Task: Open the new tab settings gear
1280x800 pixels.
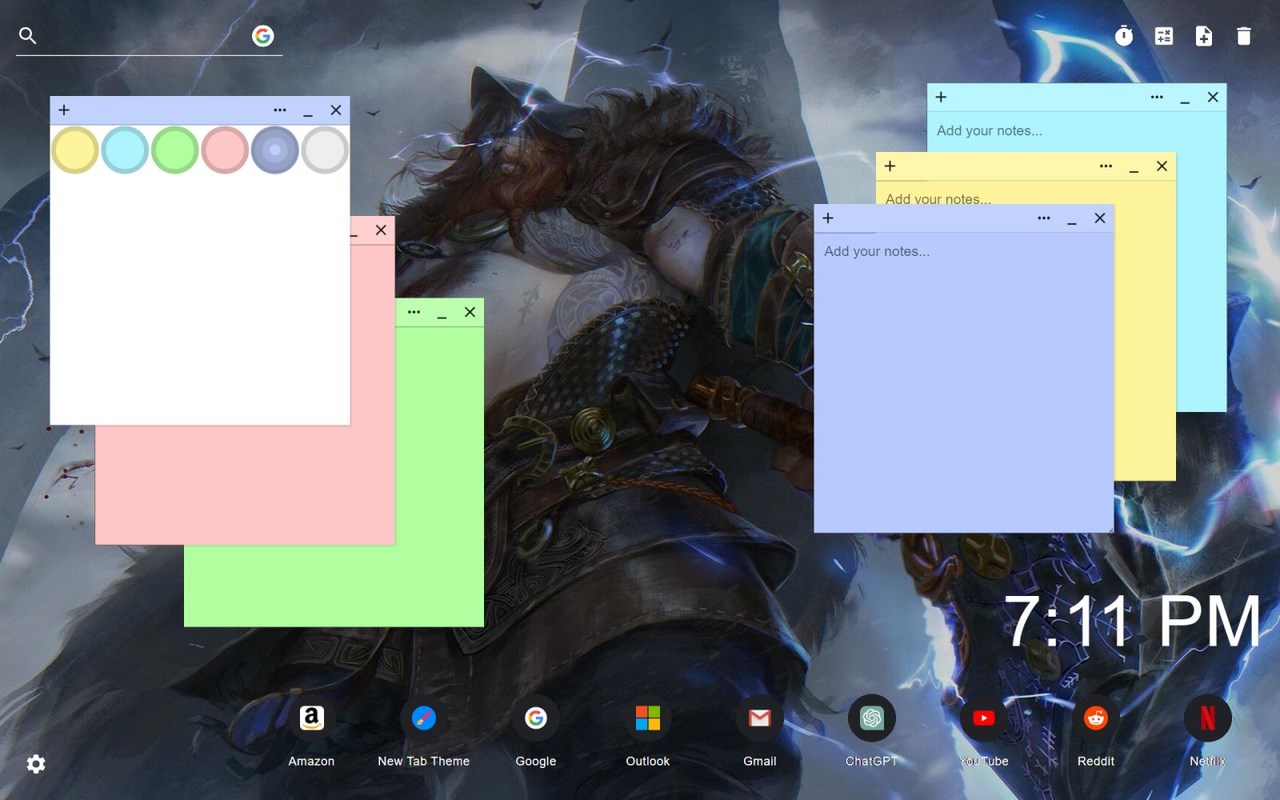Action: coord(36,764)
